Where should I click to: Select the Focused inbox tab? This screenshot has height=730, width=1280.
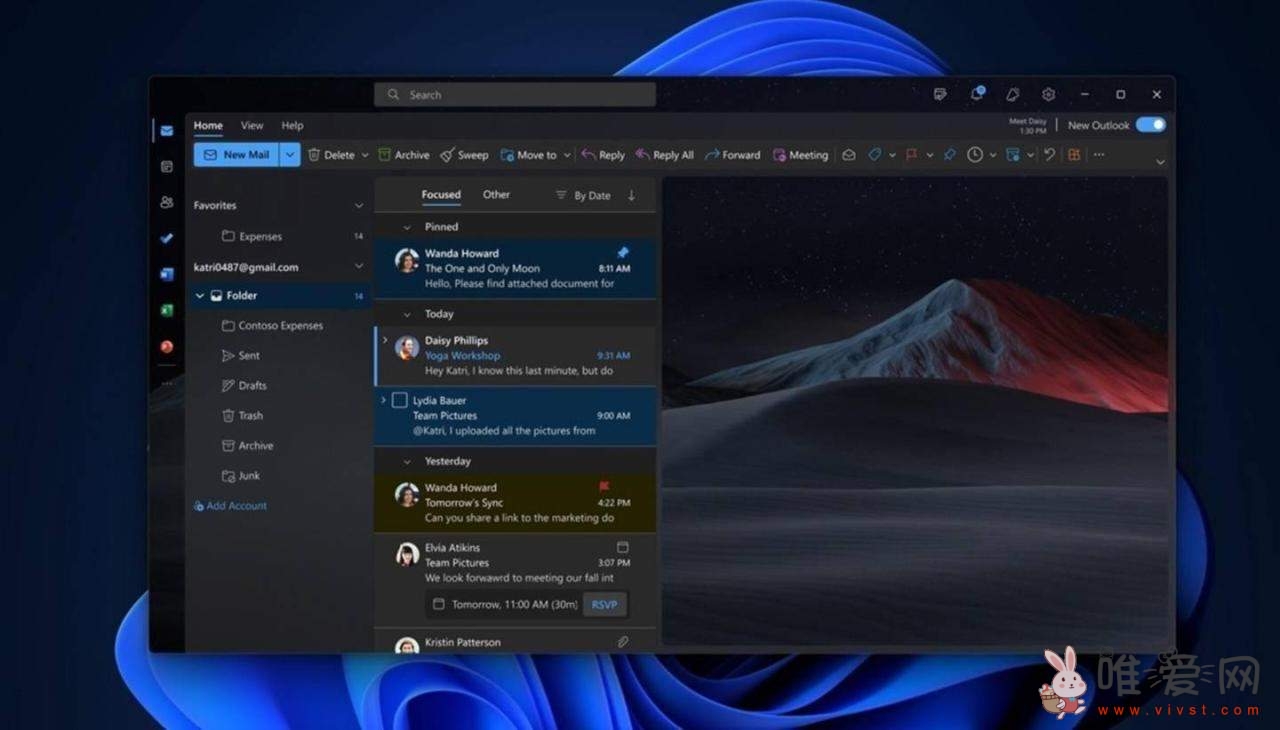(x=441, y=195)
